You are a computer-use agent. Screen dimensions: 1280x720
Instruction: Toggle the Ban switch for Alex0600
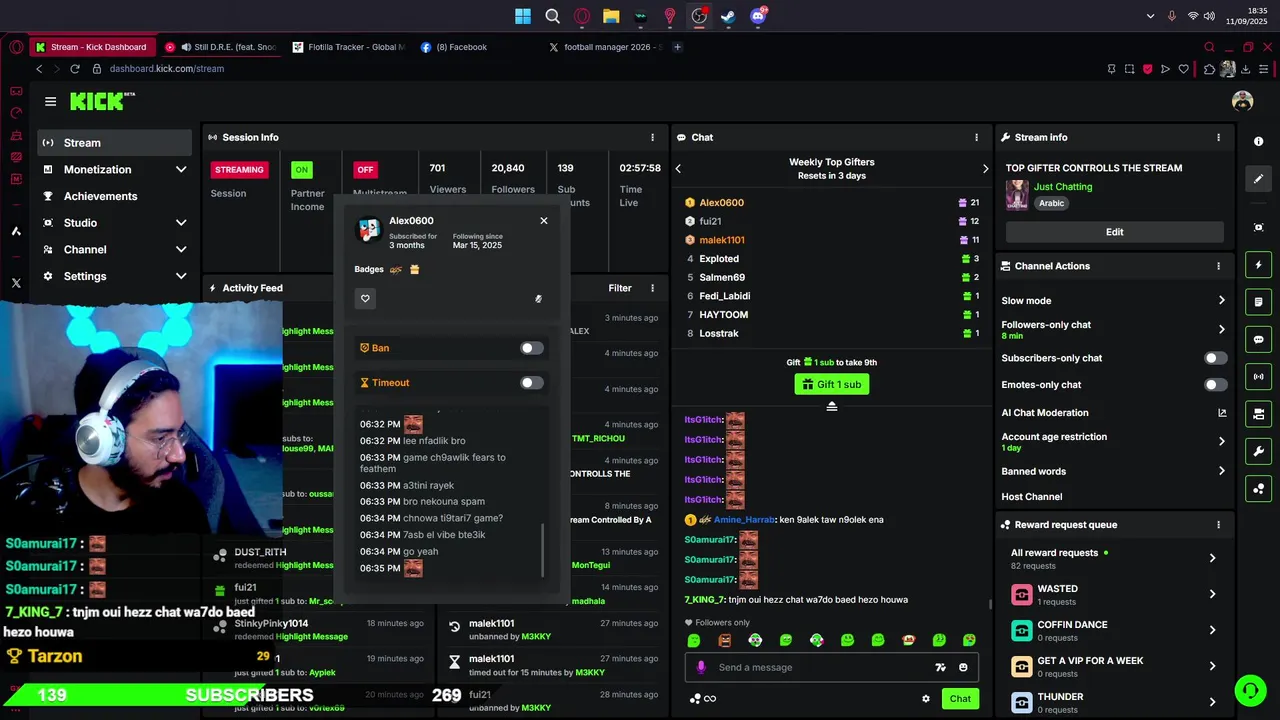pyautogui.click(x=532, y=348)
